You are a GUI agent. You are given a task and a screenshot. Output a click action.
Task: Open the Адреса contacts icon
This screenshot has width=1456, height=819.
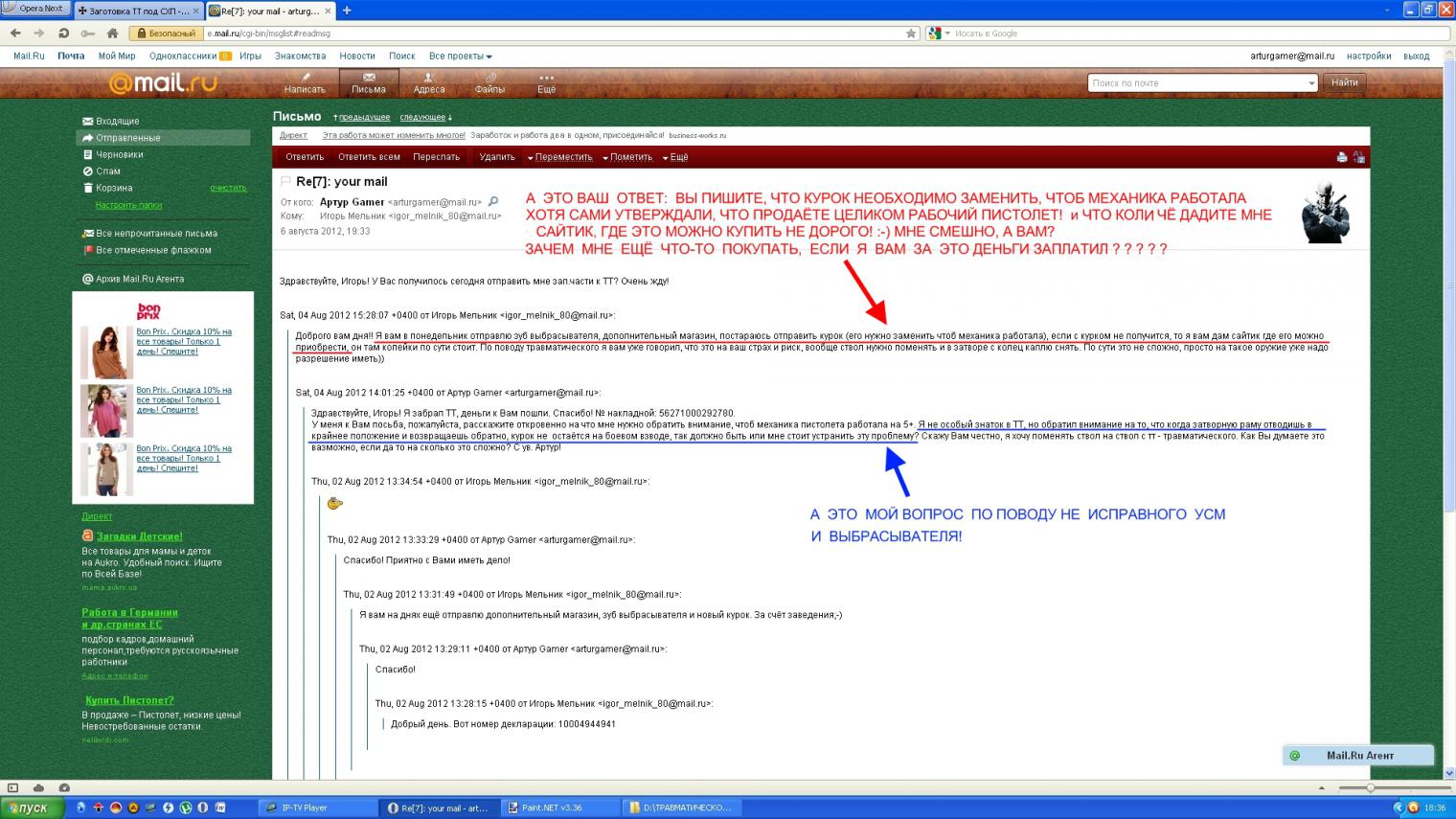[429, 79]
